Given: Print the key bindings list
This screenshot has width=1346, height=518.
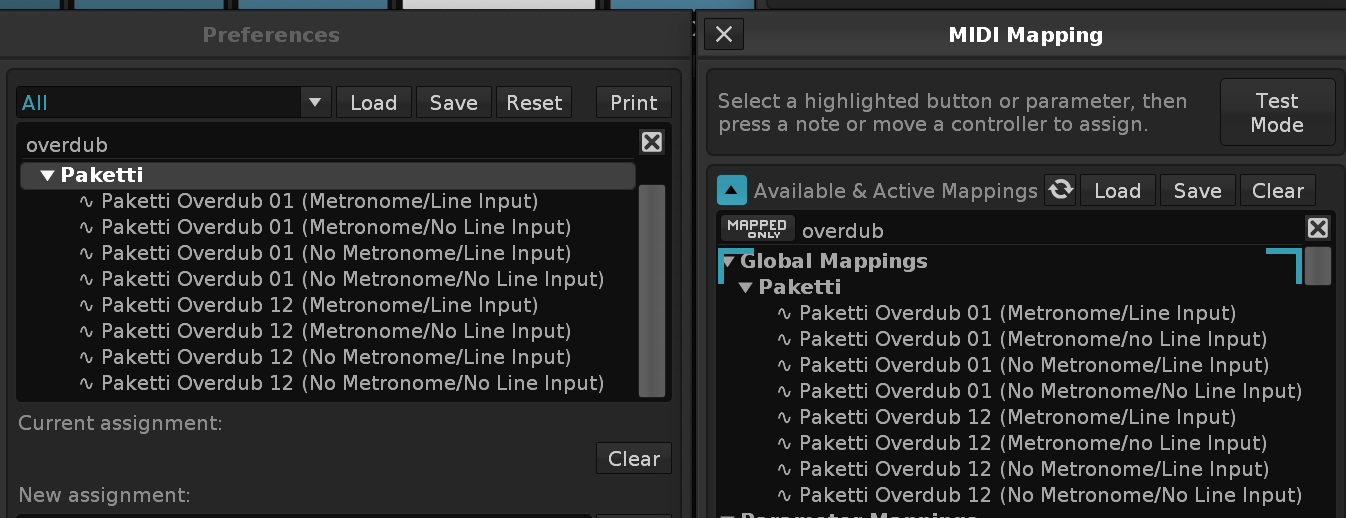Looking at the screenshot, I should (x=633, y=102).
